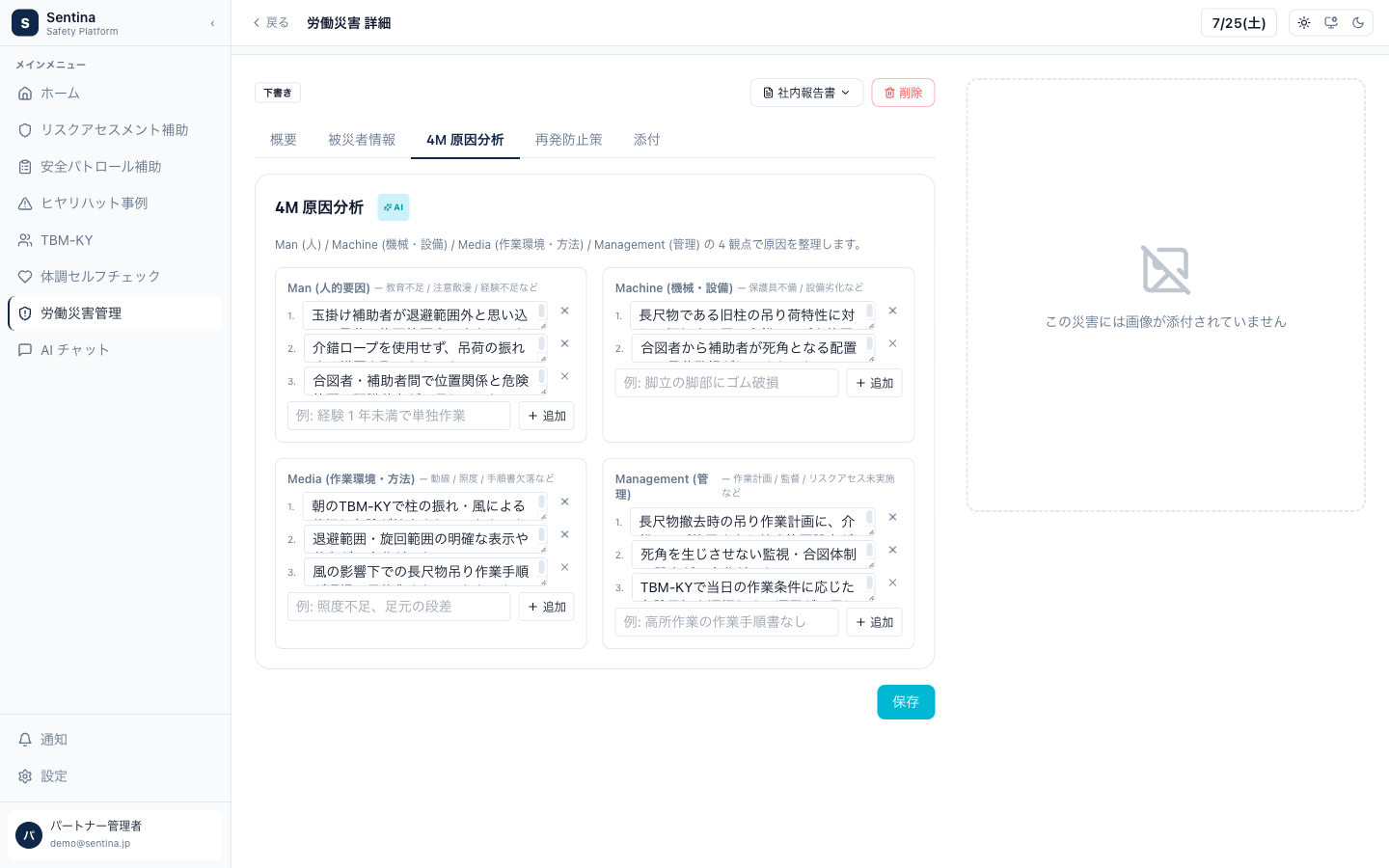Screen dimensions: 1389x868
Task: Edit Man text 合図者・補助者間で位置関係
Action: coord(425,381)
